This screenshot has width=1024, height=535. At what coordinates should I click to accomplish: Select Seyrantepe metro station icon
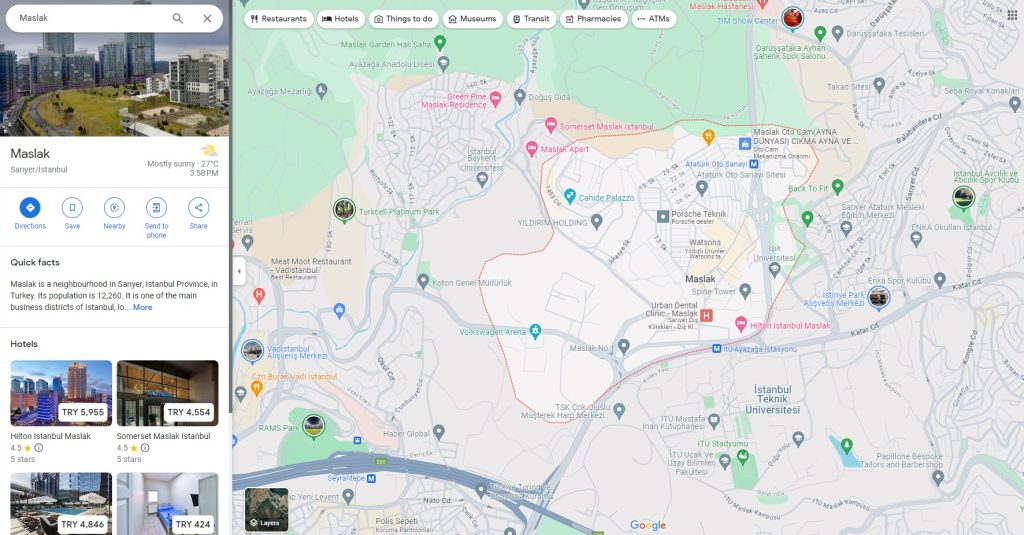click(371, 478)
